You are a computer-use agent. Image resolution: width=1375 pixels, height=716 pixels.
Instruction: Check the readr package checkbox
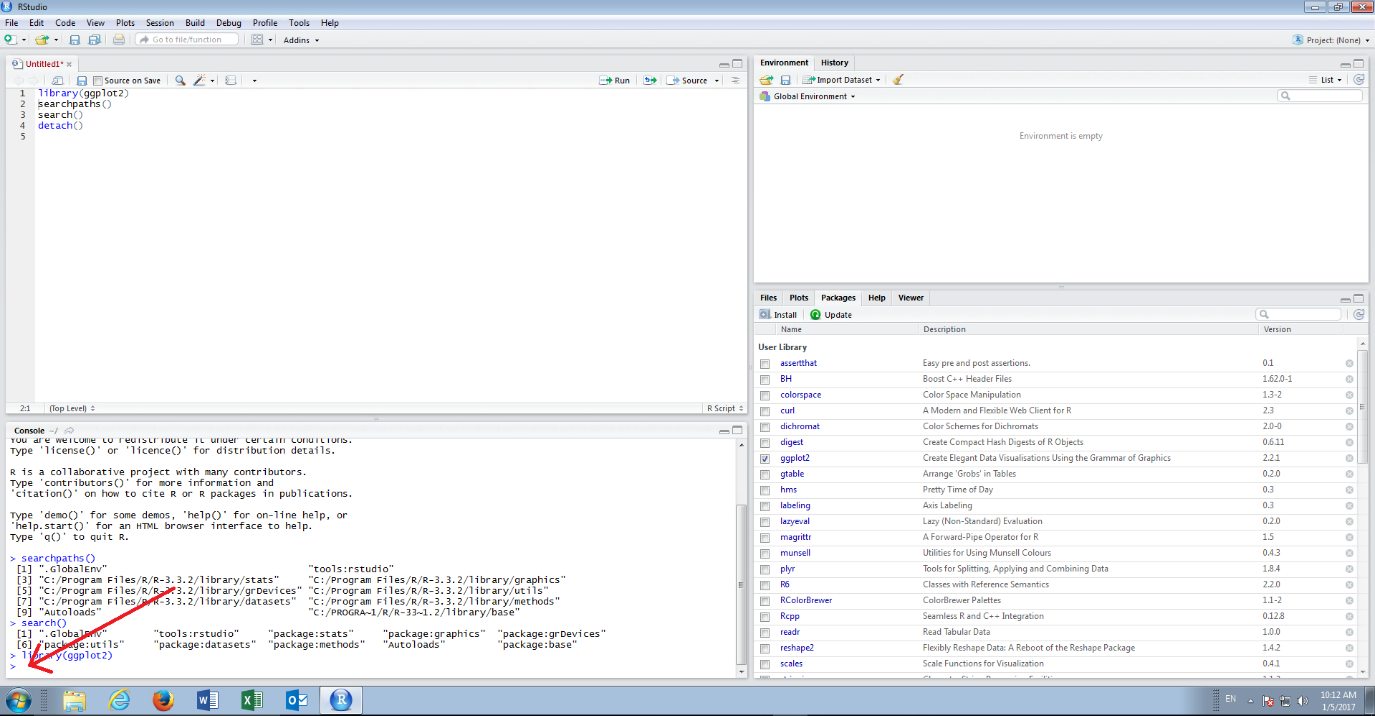[765, 632]
